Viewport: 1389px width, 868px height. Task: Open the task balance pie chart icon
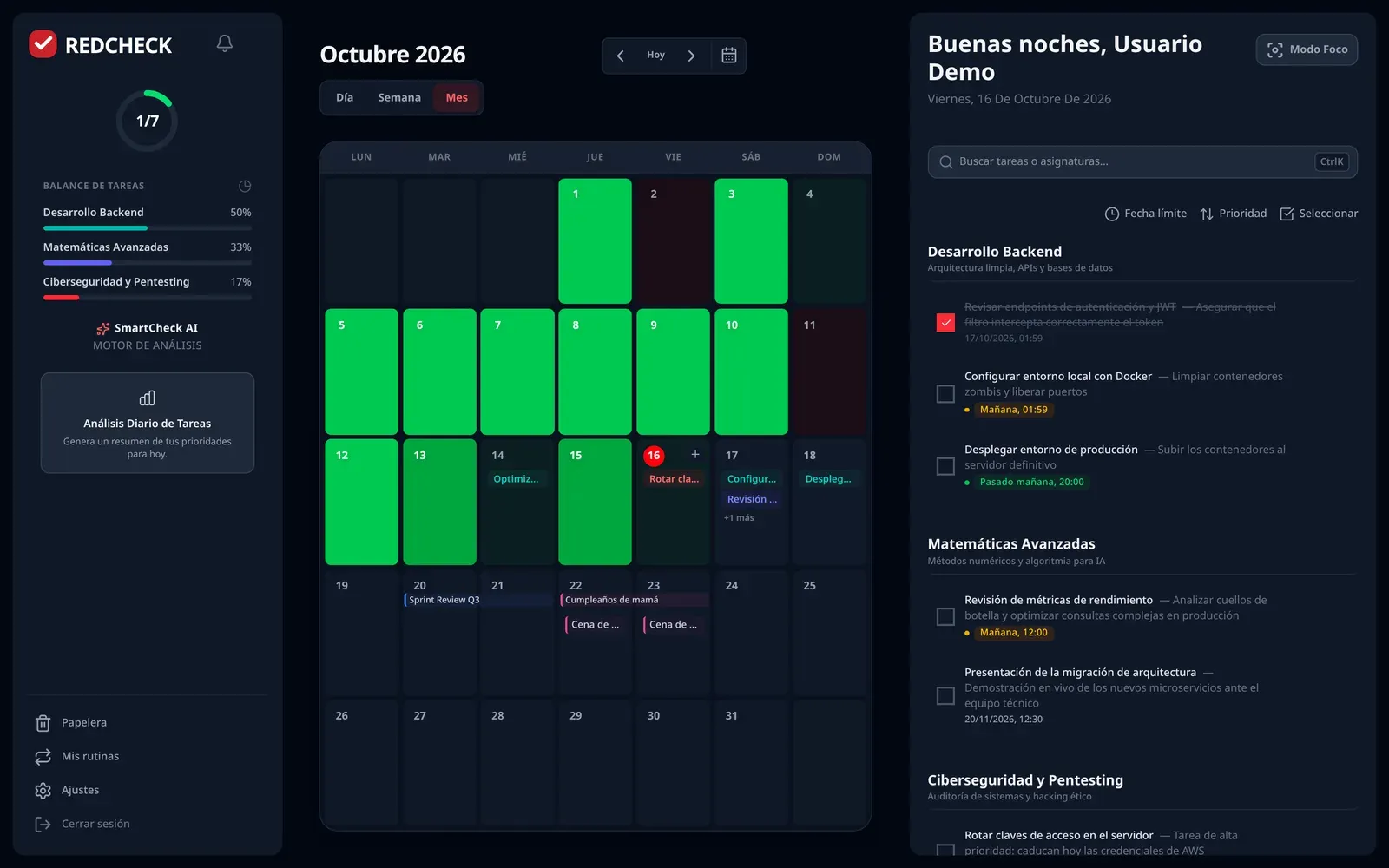coord(245,186)
